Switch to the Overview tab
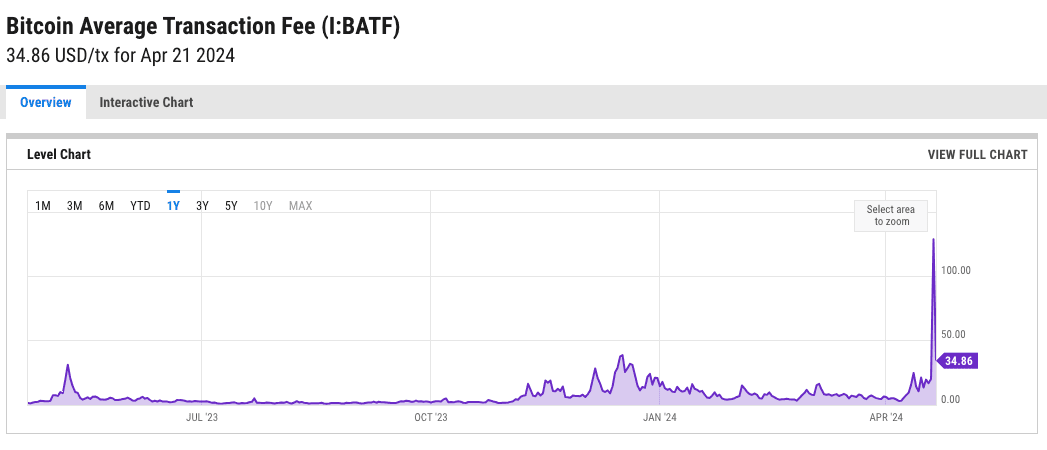The height and width of the screenshot is (450, 1047). tap(45, 103)
